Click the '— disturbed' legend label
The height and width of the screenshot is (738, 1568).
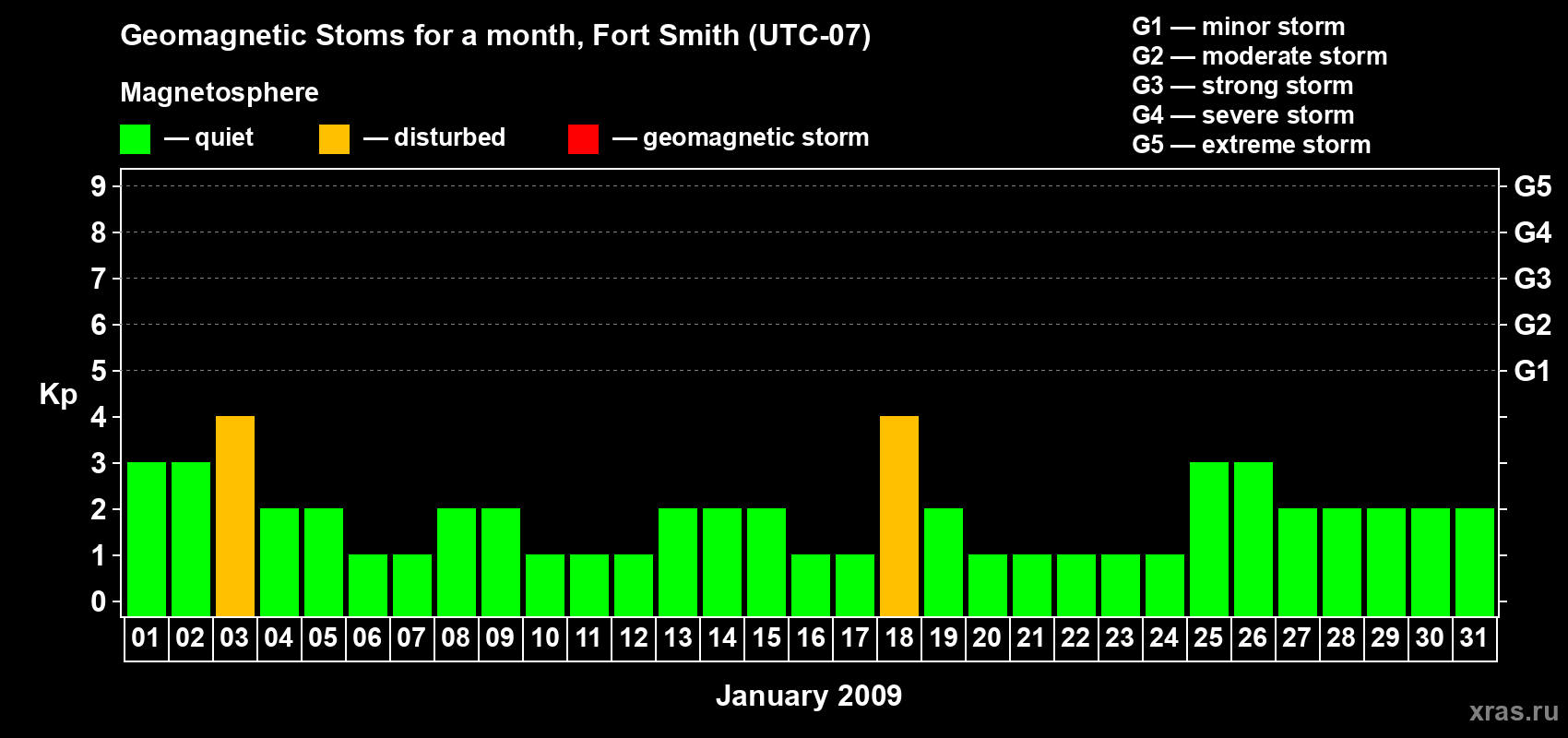coord(434,137)
